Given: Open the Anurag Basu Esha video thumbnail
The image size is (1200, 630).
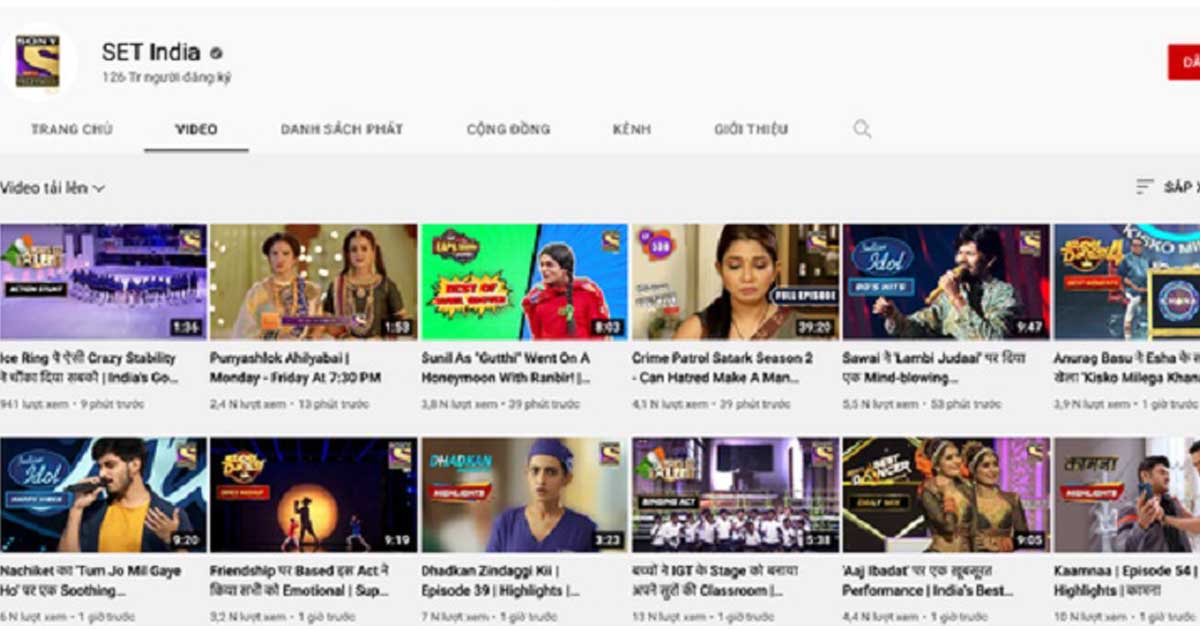Looking at the screenshot, I should (x=1127, y=282).
